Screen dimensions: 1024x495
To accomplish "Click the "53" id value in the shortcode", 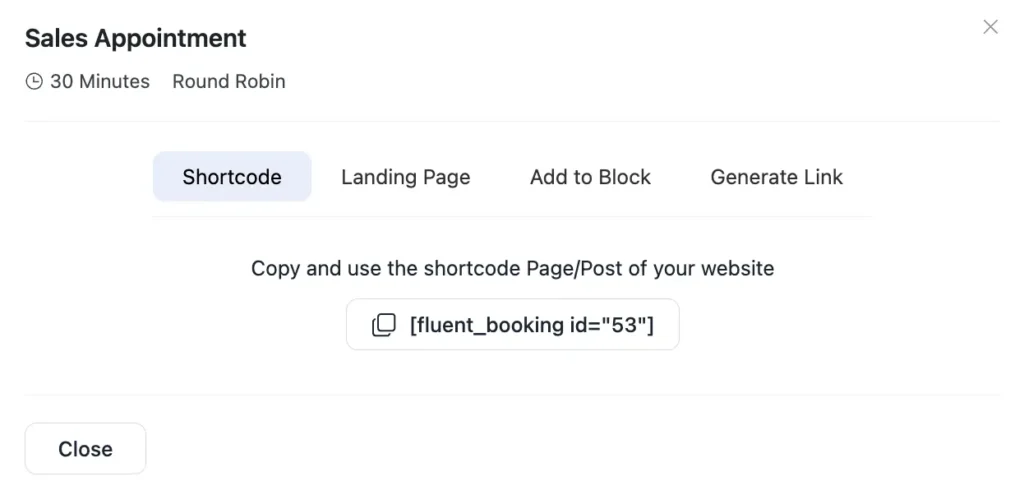I will (x=624, y=325).
